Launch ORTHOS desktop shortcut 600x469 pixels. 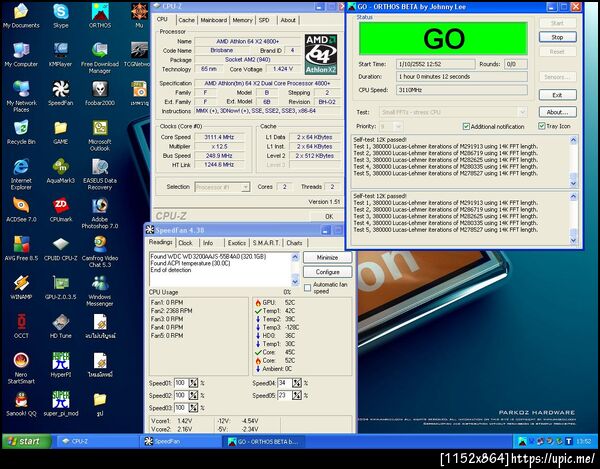[100, 16]
